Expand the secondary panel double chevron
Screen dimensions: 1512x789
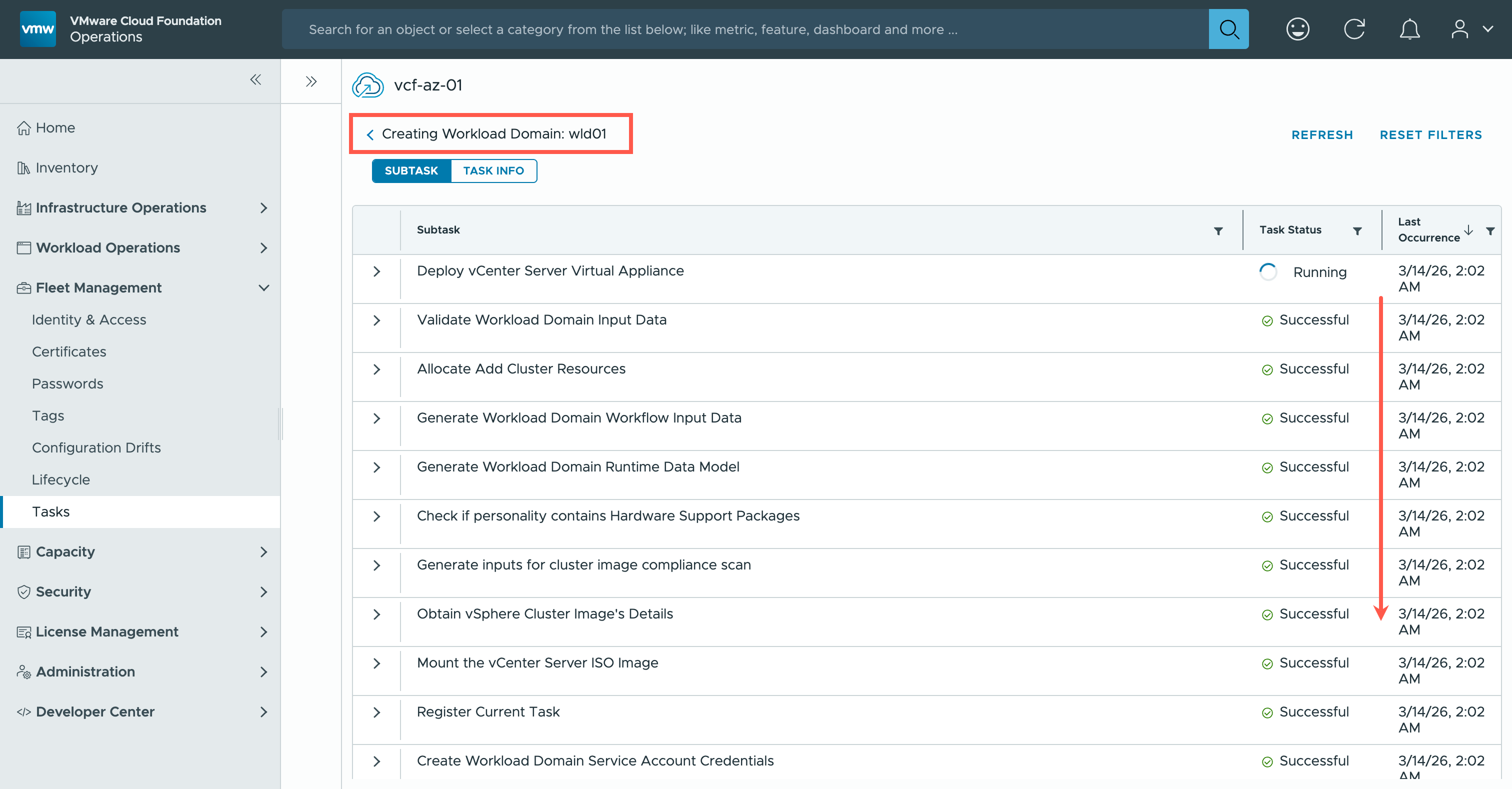[x=311, y=81]
